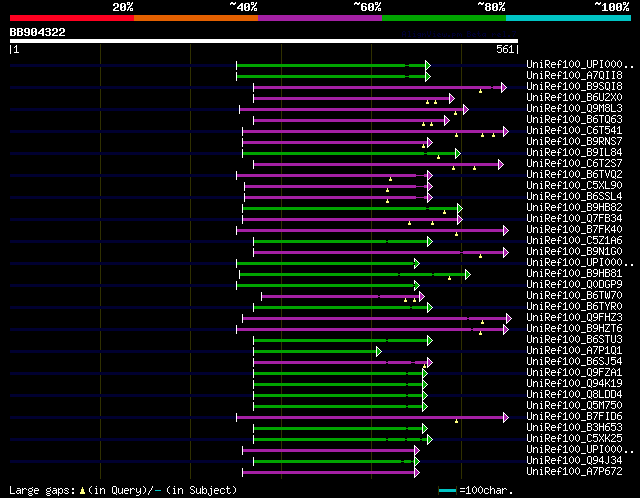Select the UniRef100_B9RNS7 label

tap(574, 142)
